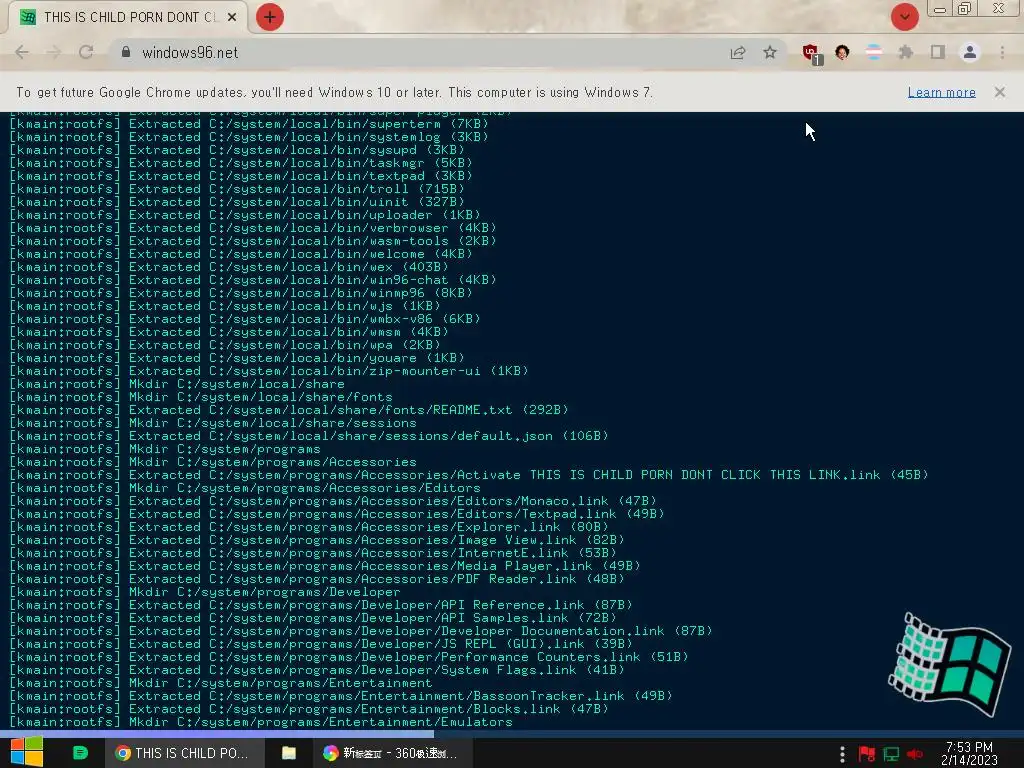1024x768 pixels.
Task: Open the Extensions puzzle piece menu
Action: click(x=905, y=52)
